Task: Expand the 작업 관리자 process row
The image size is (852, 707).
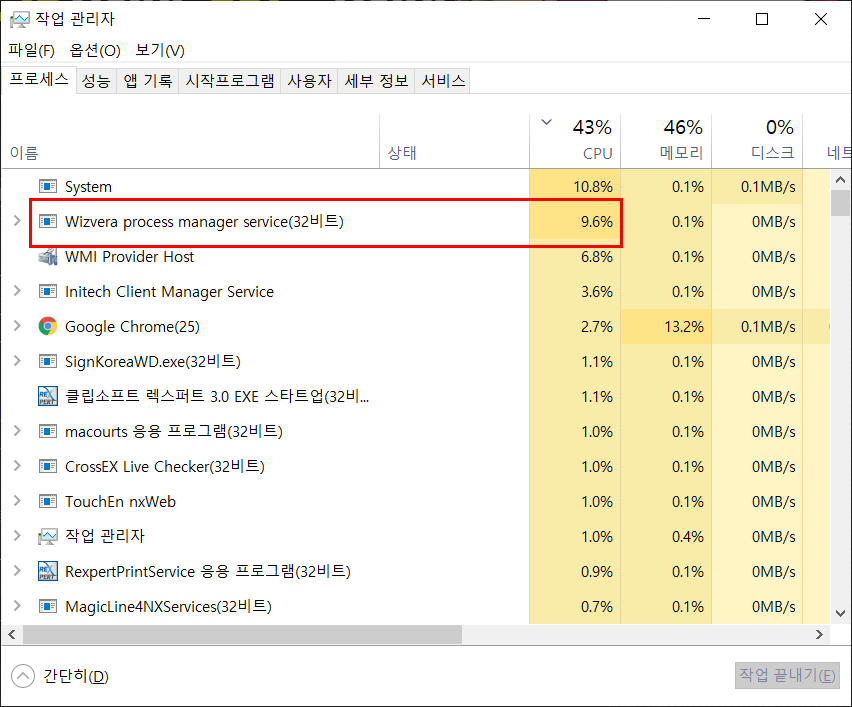Action: [17, 536]
